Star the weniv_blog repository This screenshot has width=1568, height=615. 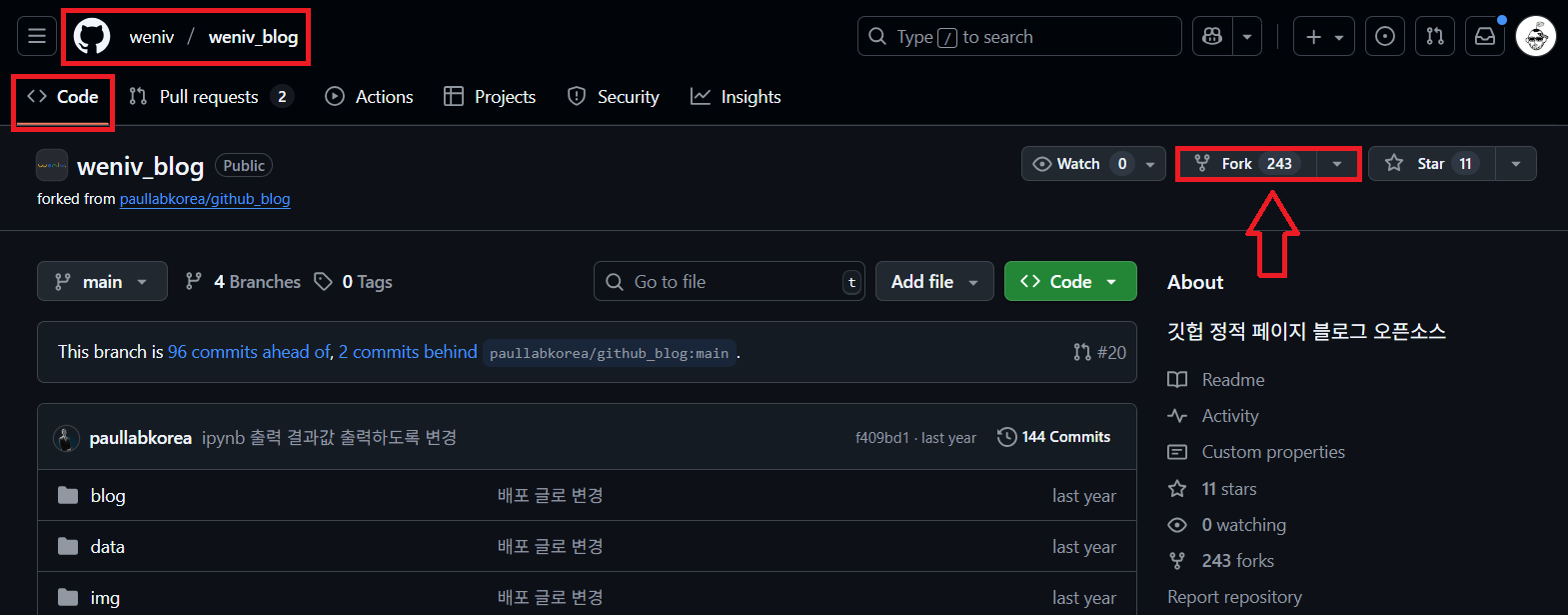1431,164
